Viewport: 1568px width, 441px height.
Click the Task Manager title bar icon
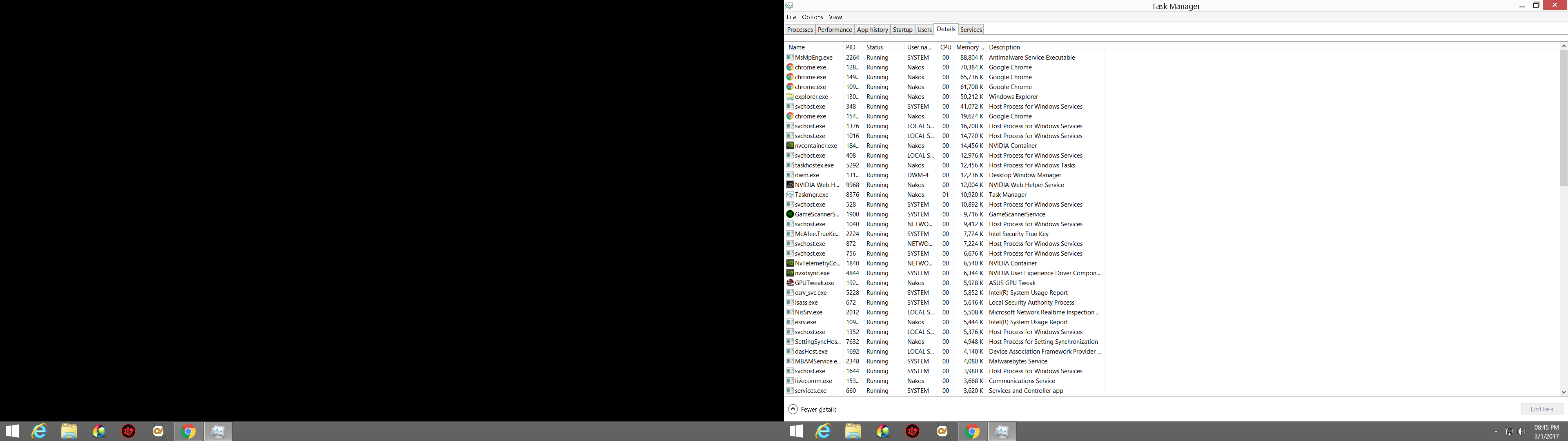coord(789,6)
